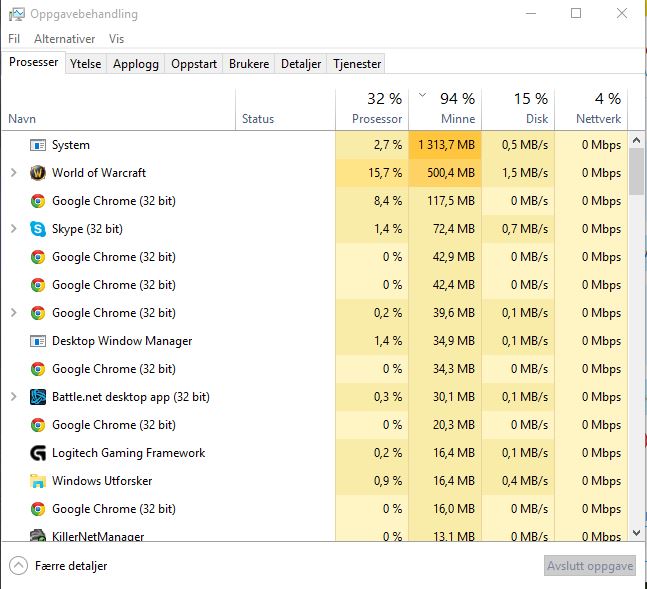Maximize the Oppgavebehandling window
Image resolution: width=647 pixels, height=589 pixels.
(576, 13)
